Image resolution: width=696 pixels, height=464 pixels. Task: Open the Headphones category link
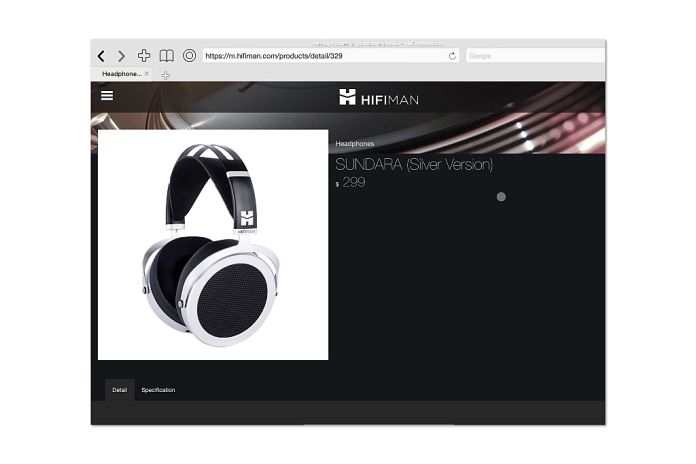(355, 143)
